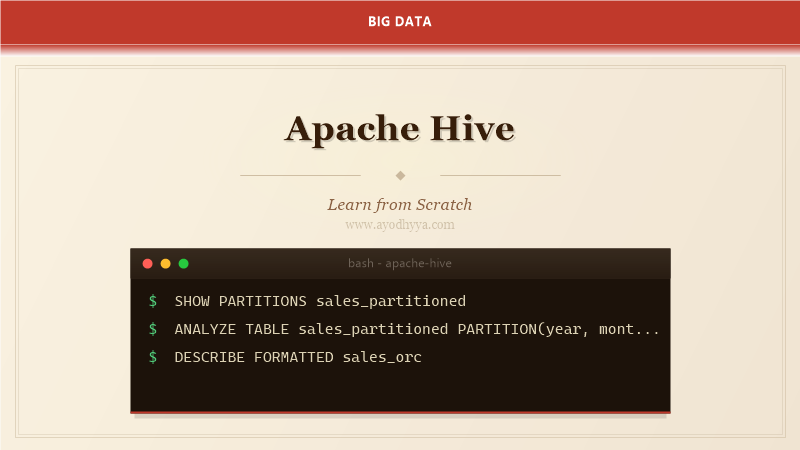Image resolution: width=800 pixels, height=450 pixels.
Task: Select the DESCRIBE FORMATTED sales_orc command
Action: (298, 357)
